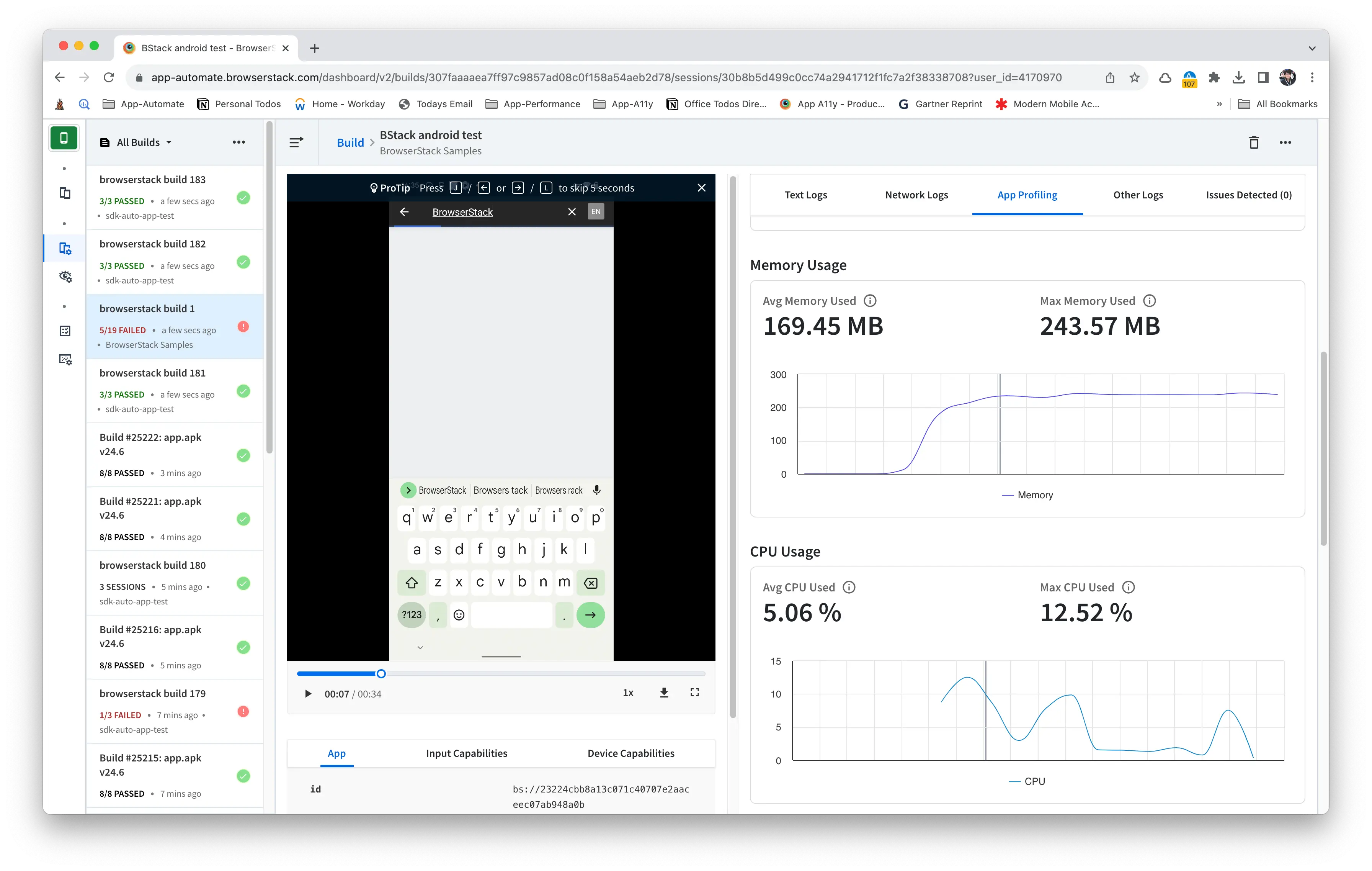Enter fullscreen video mode
Viewport: 1372px width, 871px height.
point(694,693)
